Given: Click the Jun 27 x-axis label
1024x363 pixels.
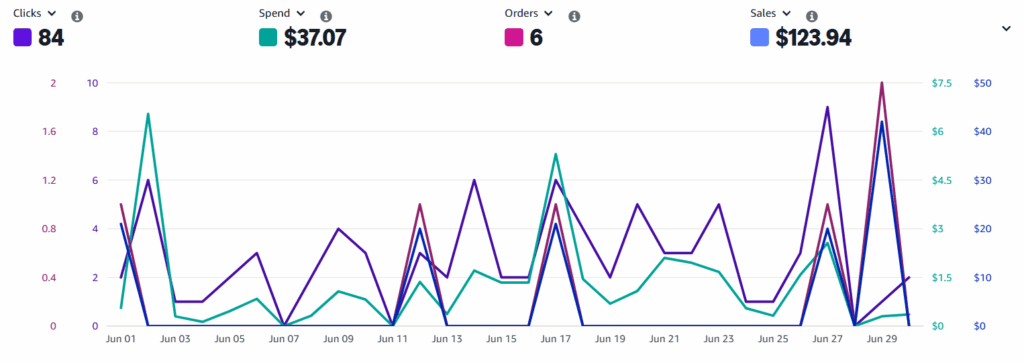Looking at the screenshot, I should [x=827, y=339].
